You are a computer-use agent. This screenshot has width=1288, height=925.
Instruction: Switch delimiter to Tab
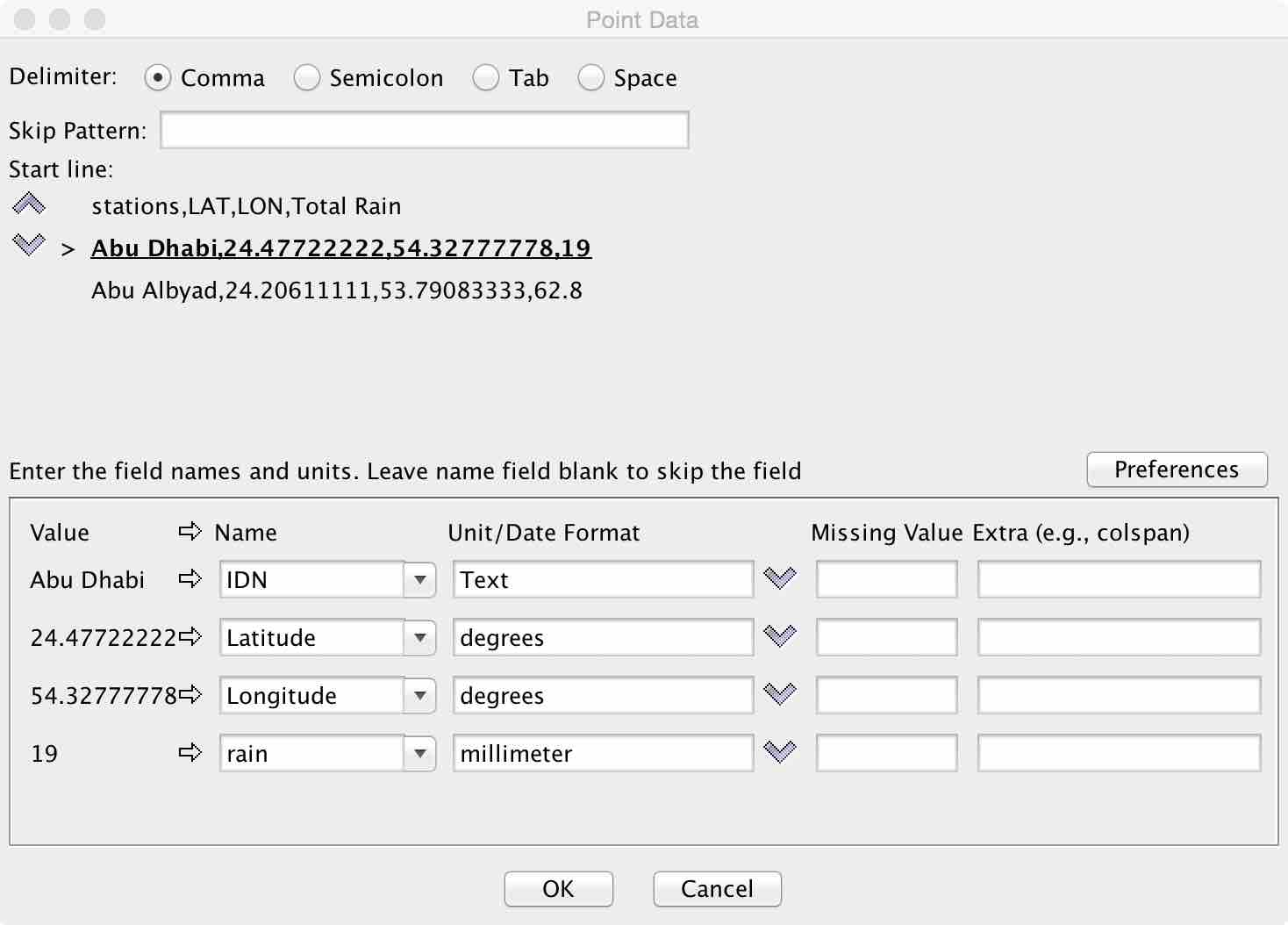tap(486, 78)
